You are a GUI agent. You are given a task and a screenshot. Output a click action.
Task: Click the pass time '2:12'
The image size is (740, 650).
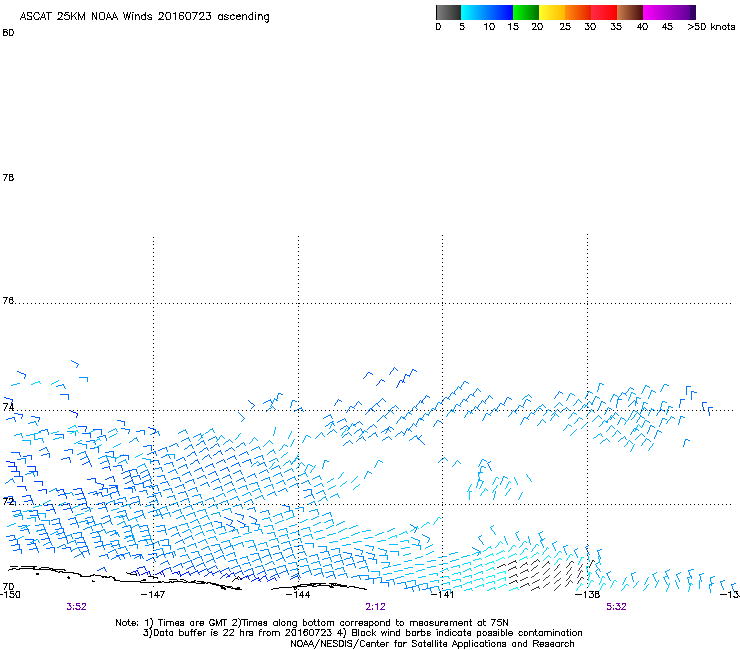(375, 607)
